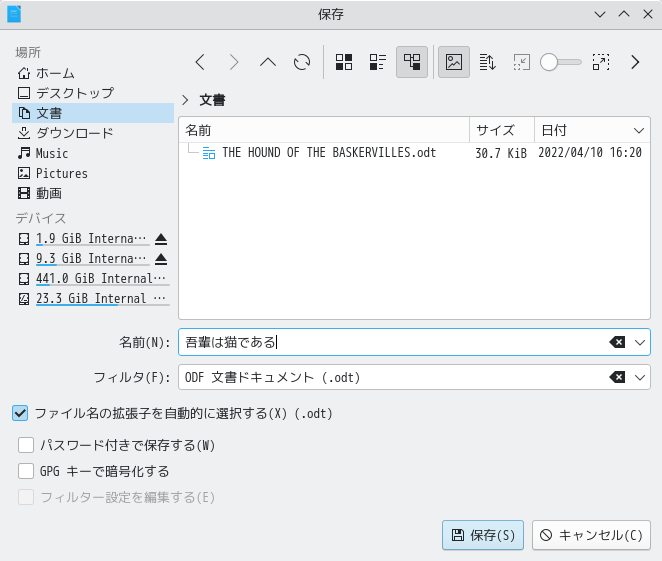Select 文書 in places sidebar
The image size is (662, 561).
[x=93, y=113]
